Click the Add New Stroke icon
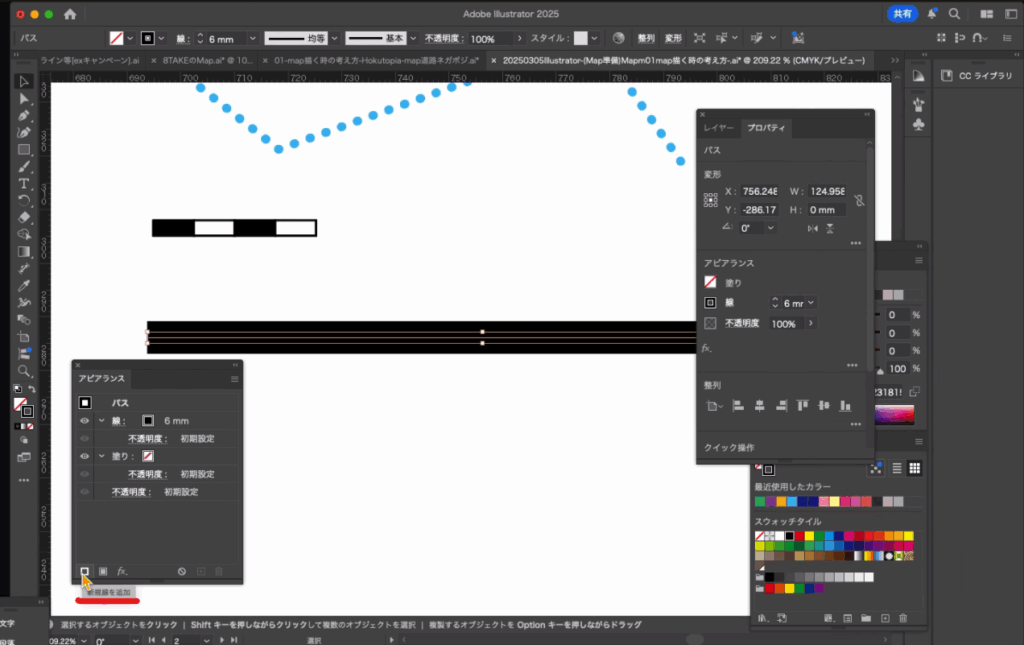The height and width of the screenshot is (645, 1024). (85, 571)
